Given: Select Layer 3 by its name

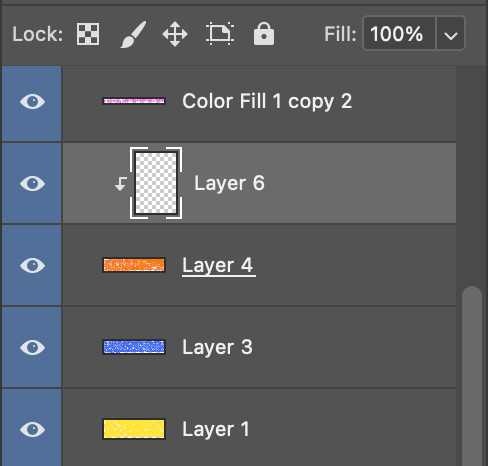Looking at the screenshot, I should pyautogui.click(x=217, y=347).
